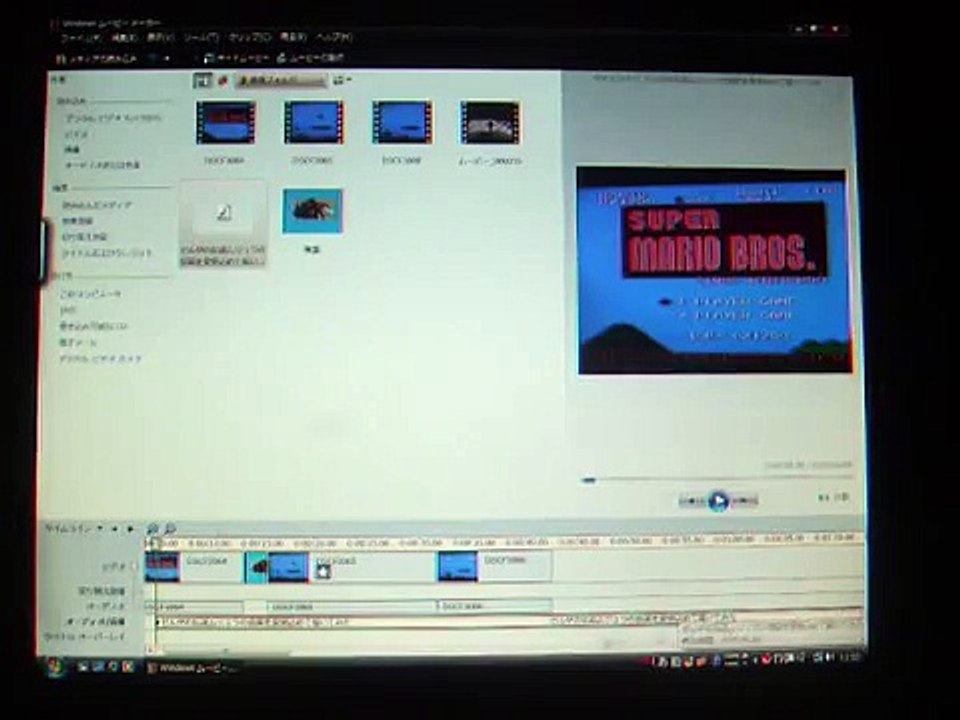Publish to Digital Video Camera link
This screenshot has height=720, width=960.
(100, 359)
